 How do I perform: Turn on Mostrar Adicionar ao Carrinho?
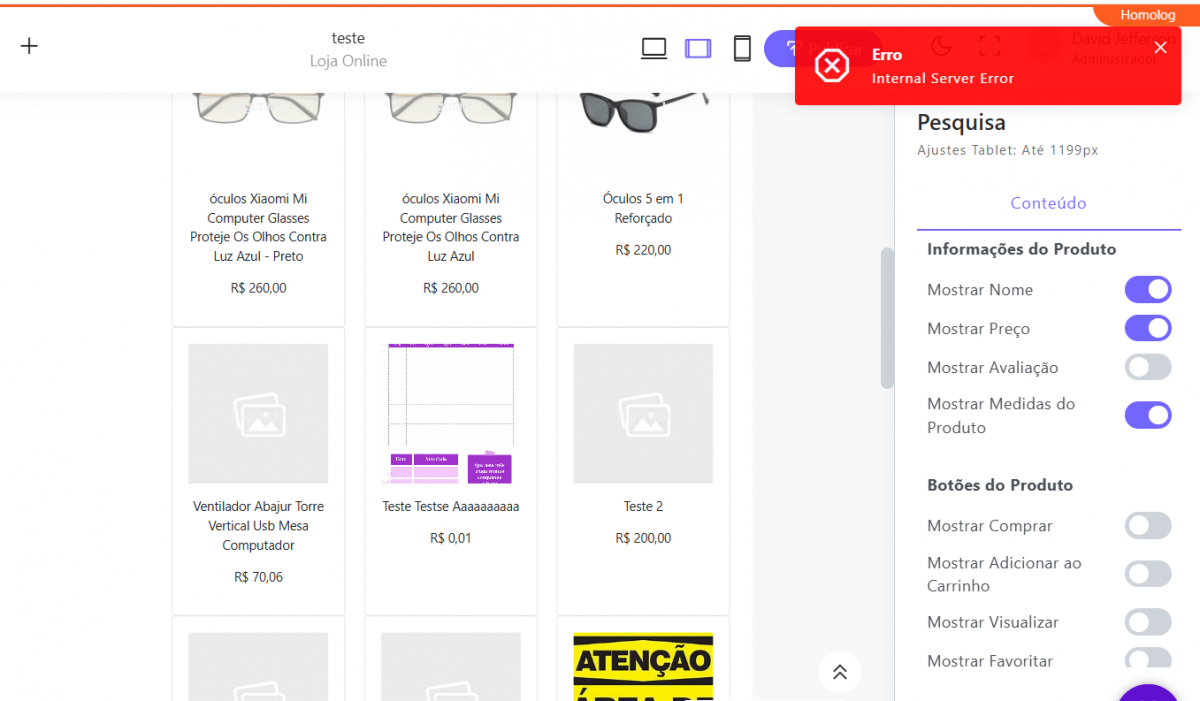coord(1148,574)
